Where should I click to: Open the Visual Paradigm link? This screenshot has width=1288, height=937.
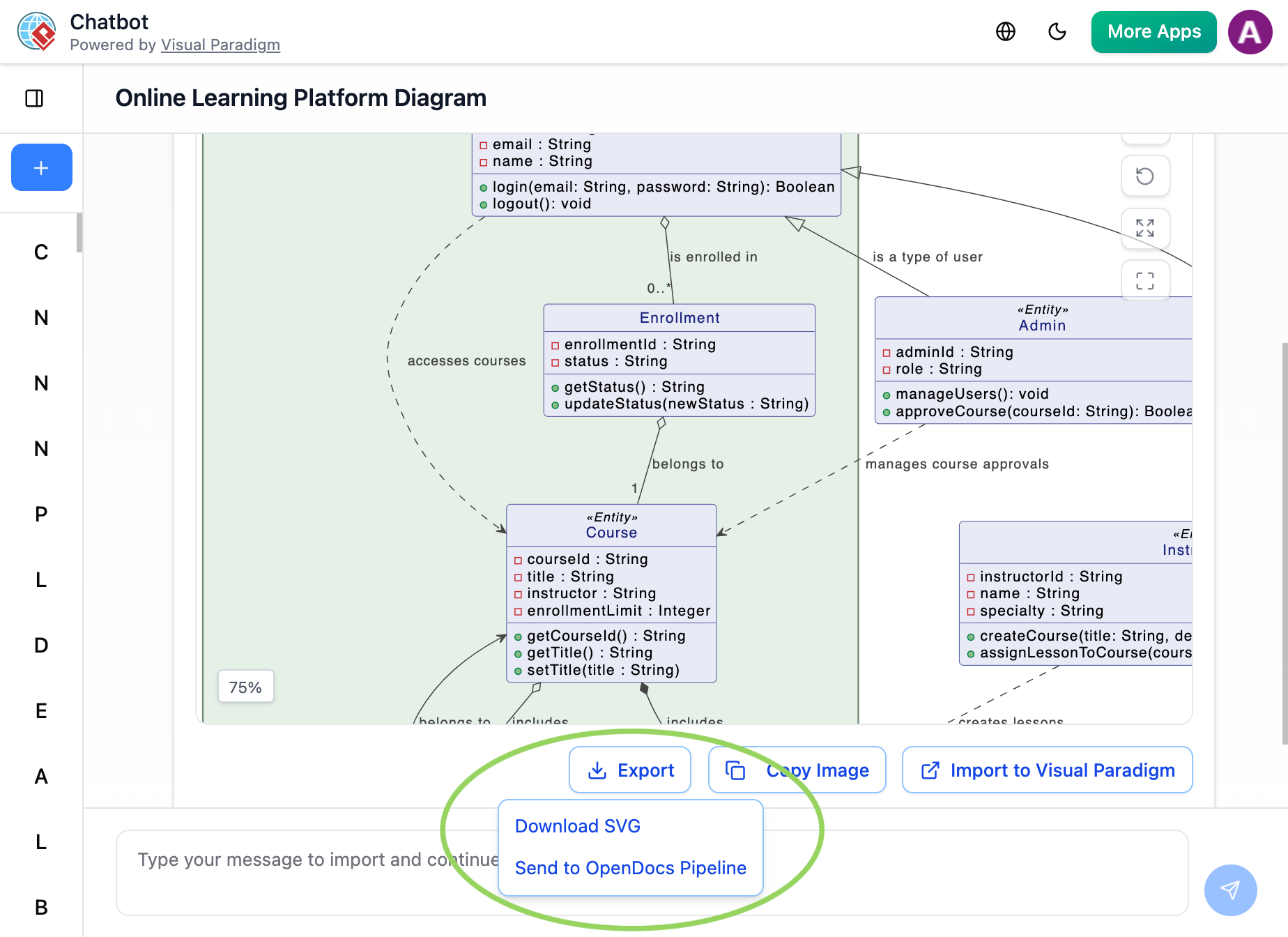click(220, 45)
